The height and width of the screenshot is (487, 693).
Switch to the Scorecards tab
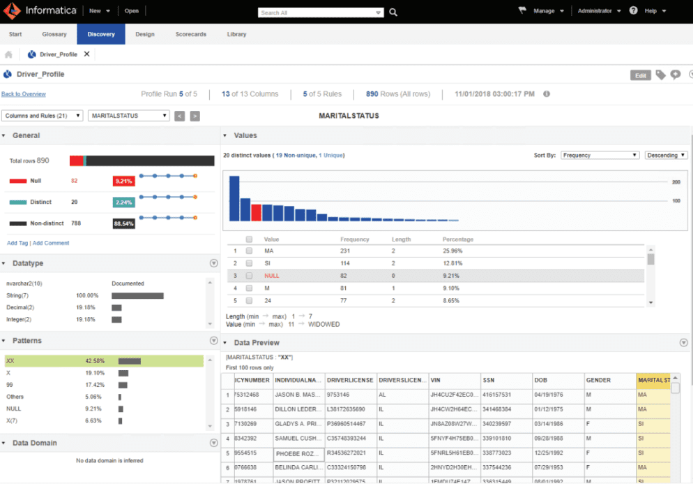click(x=190, y=34)
